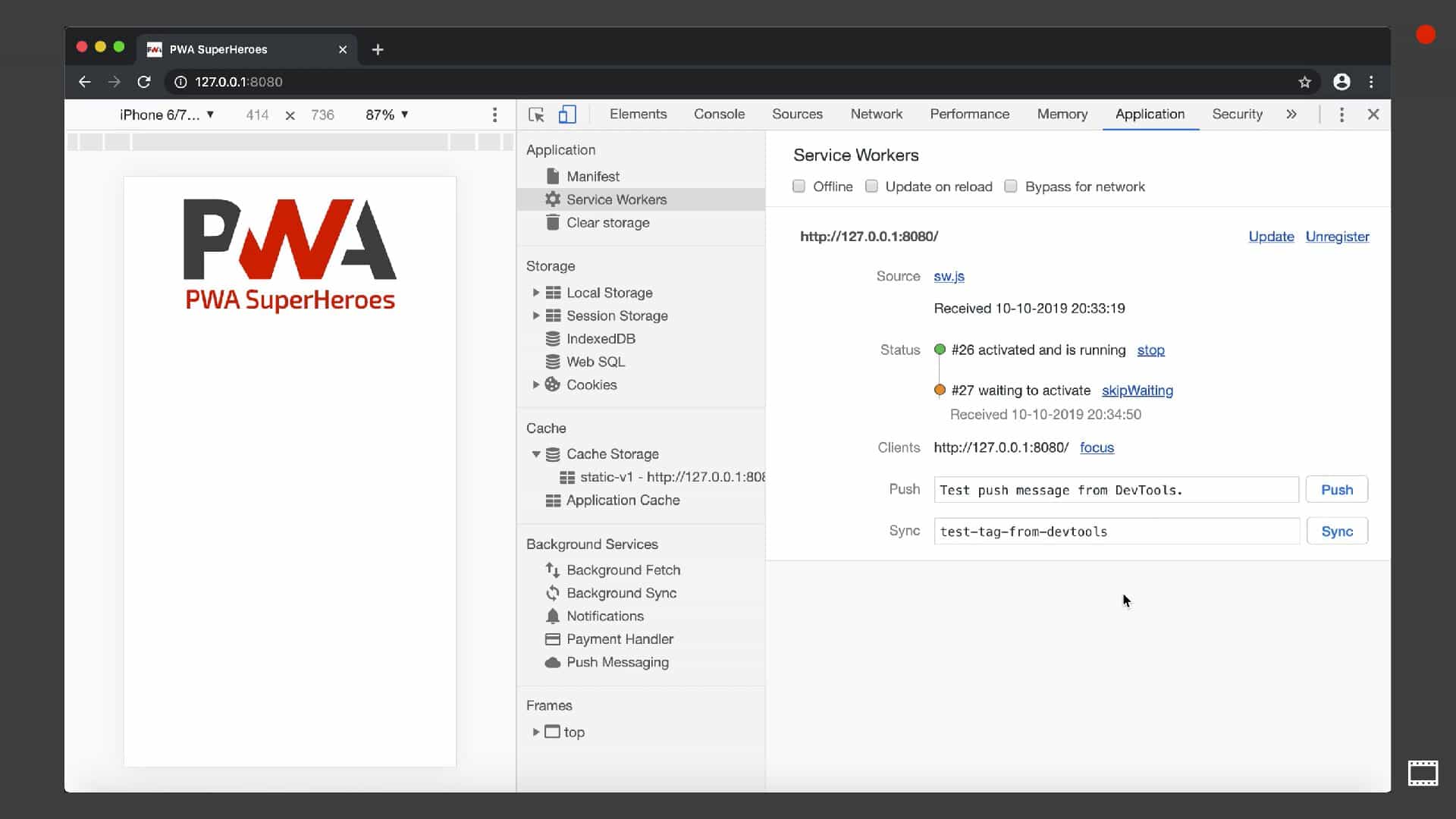Collapse the Cache Storage tree node
1456x819 pixels.
pos(535,454)
